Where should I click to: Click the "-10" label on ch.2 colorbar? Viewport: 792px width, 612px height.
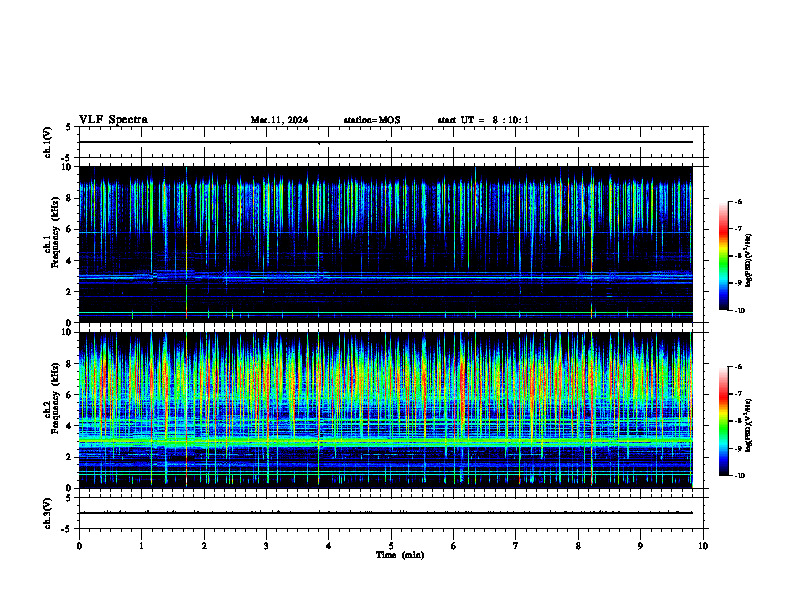point(739,476)
